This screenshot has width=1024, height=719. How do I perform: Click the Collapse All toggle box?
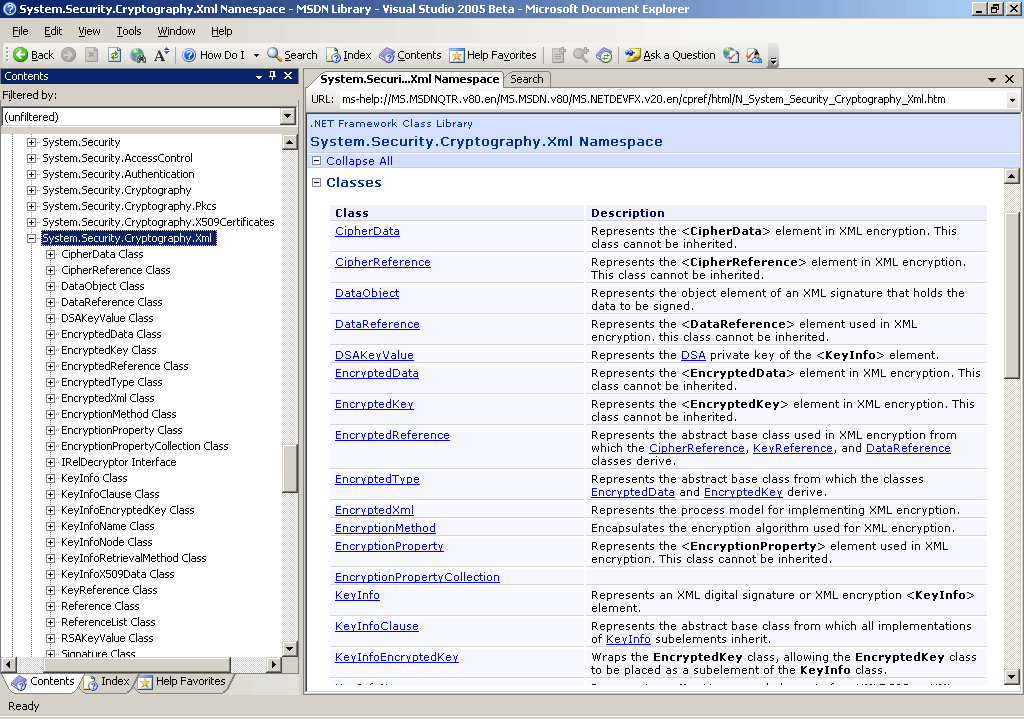point(317,161)
